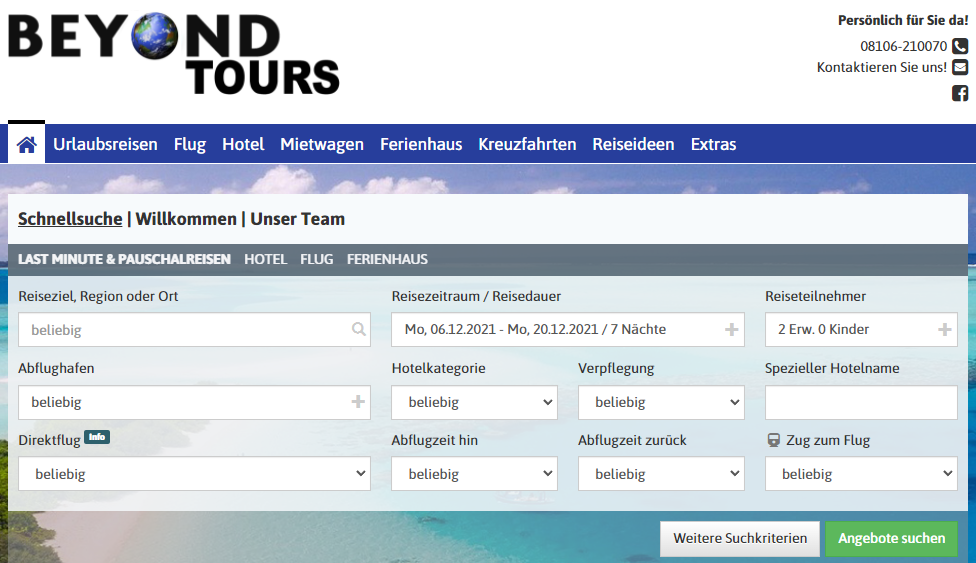Click the home icon in navigation bar
The image size is (976, 563).
point(26,144)
